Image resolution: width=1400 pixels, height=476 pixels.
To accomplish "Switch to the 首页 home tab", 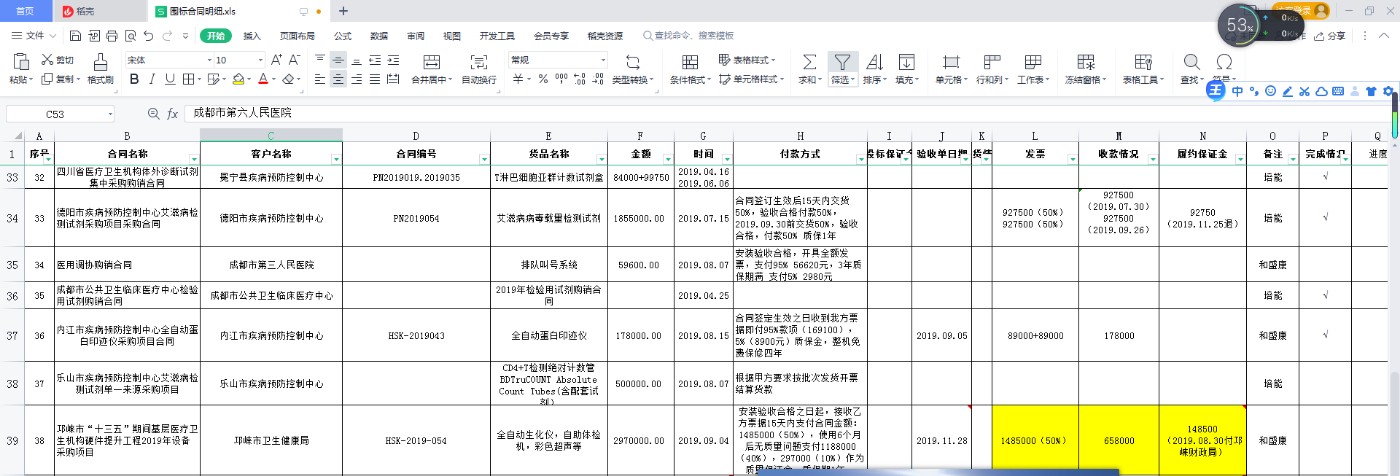I will [25, 11].
